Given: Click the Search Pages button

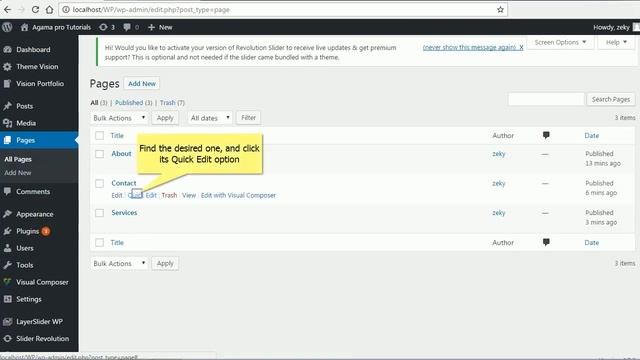Looking at the screenshot, I should point(611,99).
